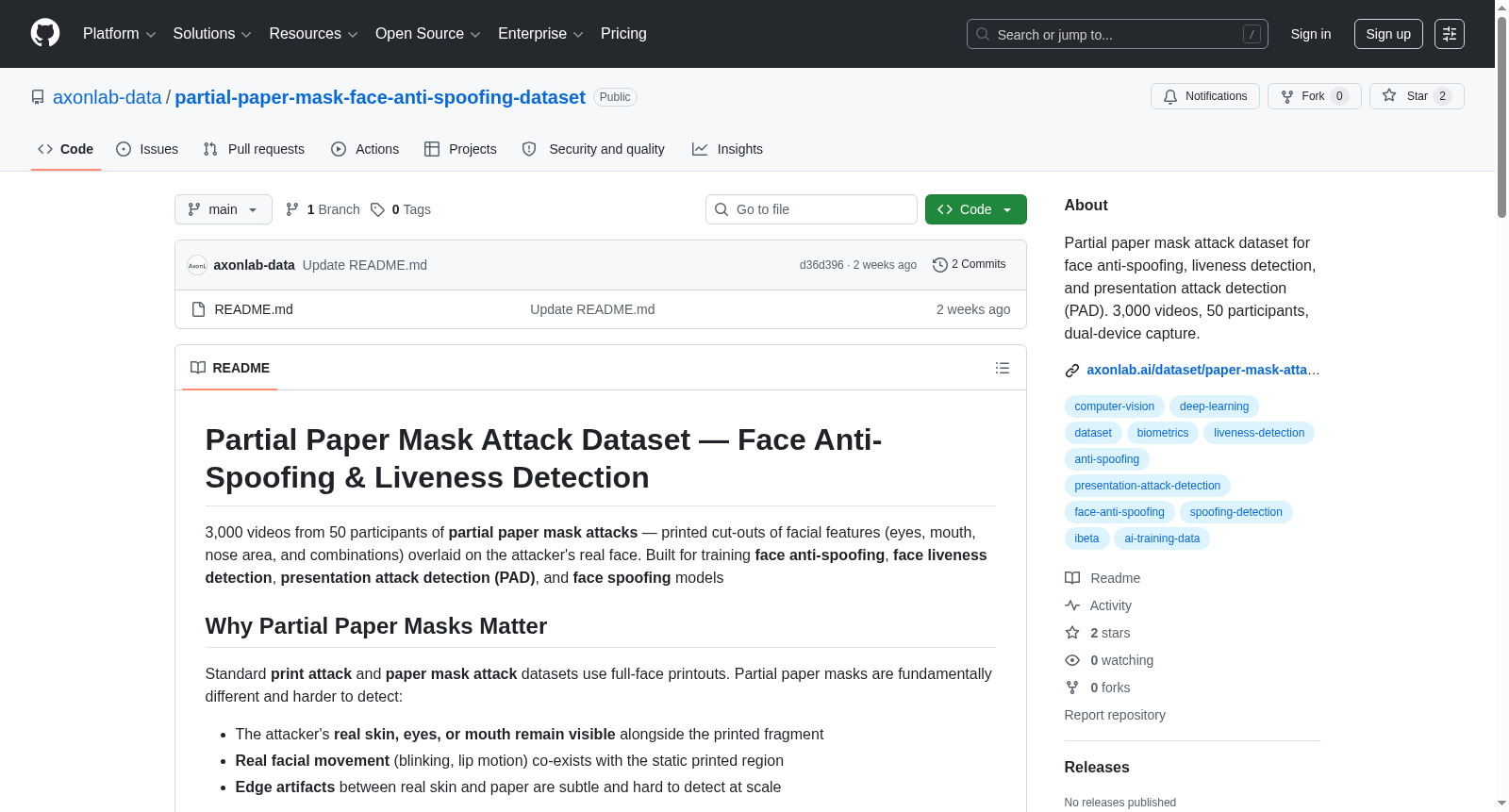Image resolution: width=1509 pixels, height=812 pixels.
Task: Switch to the Issues tab
Action: (147, 149)
